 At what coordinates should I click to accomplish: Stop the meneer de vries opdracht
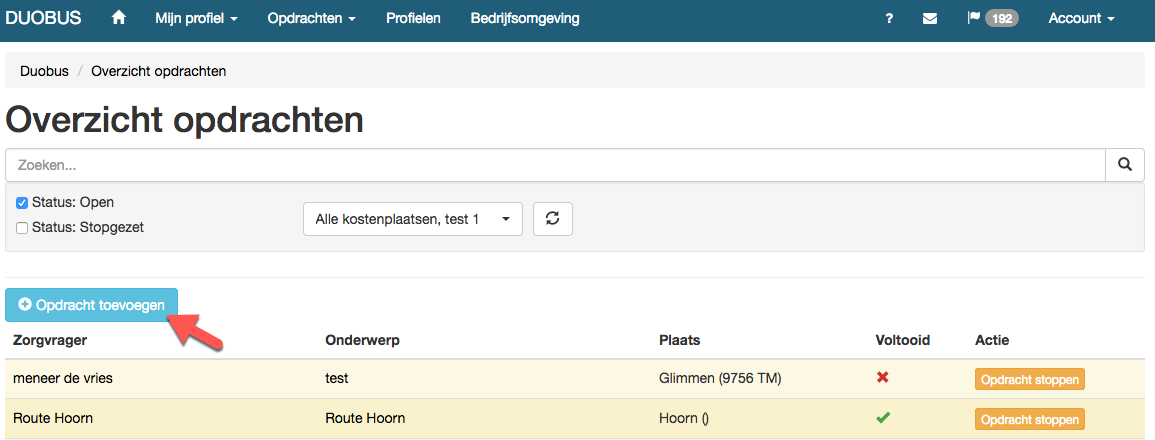pos(1030,380)
